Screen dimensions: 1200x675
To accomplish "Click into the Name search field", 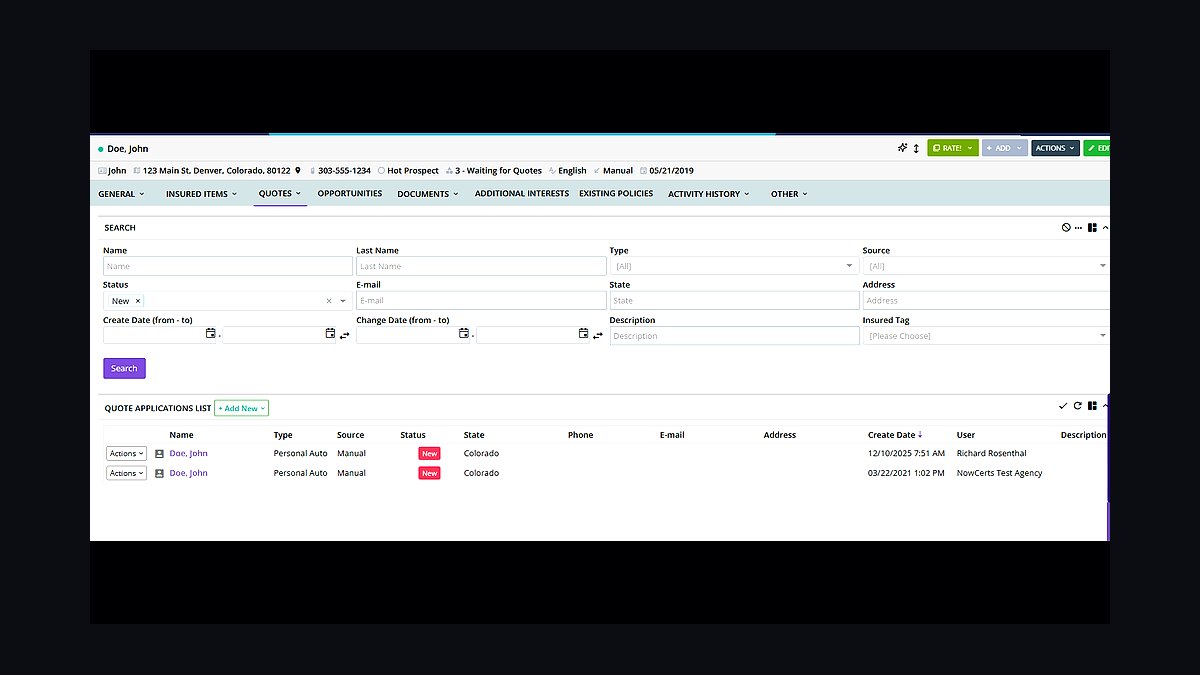I will tap(228, 266).
